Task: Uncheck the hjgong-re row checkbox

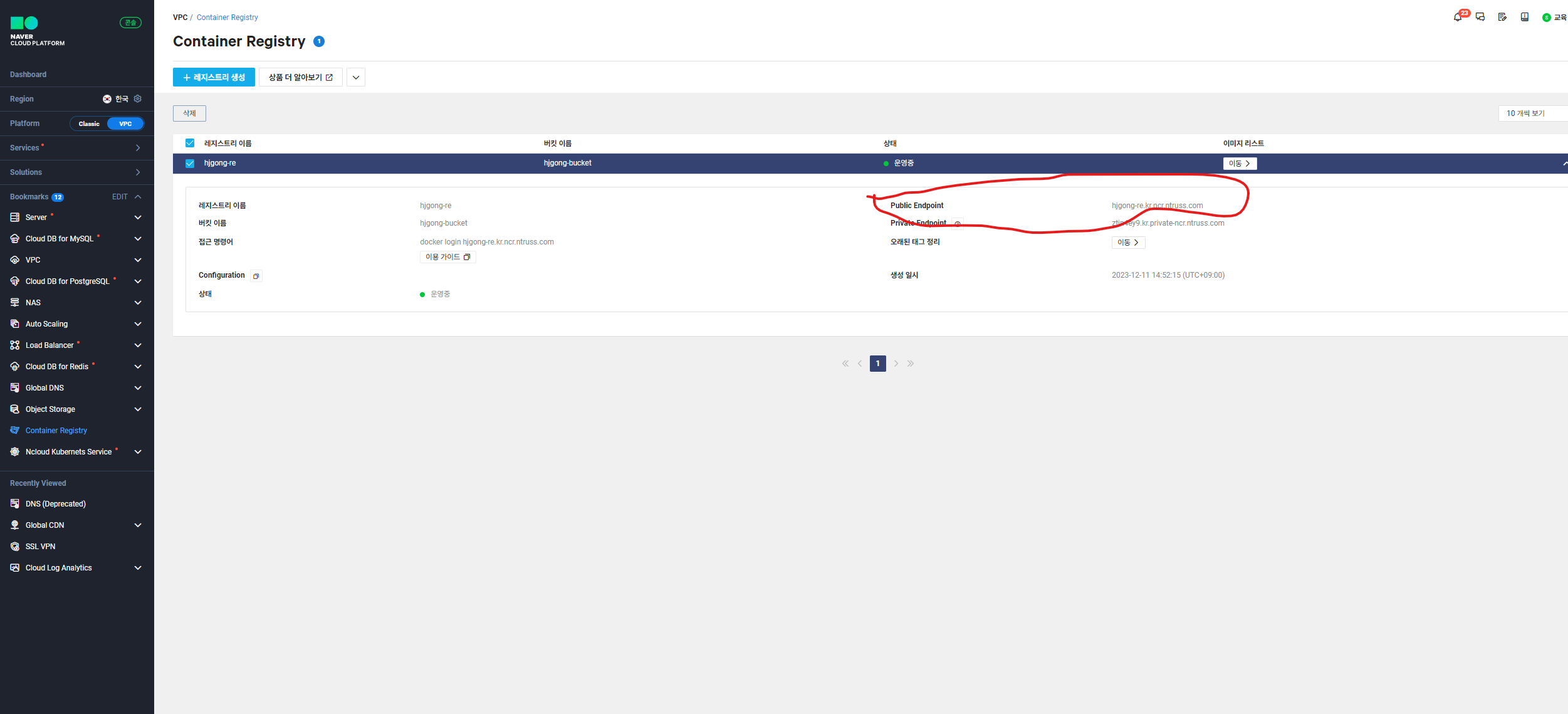Action: (189, 163)
